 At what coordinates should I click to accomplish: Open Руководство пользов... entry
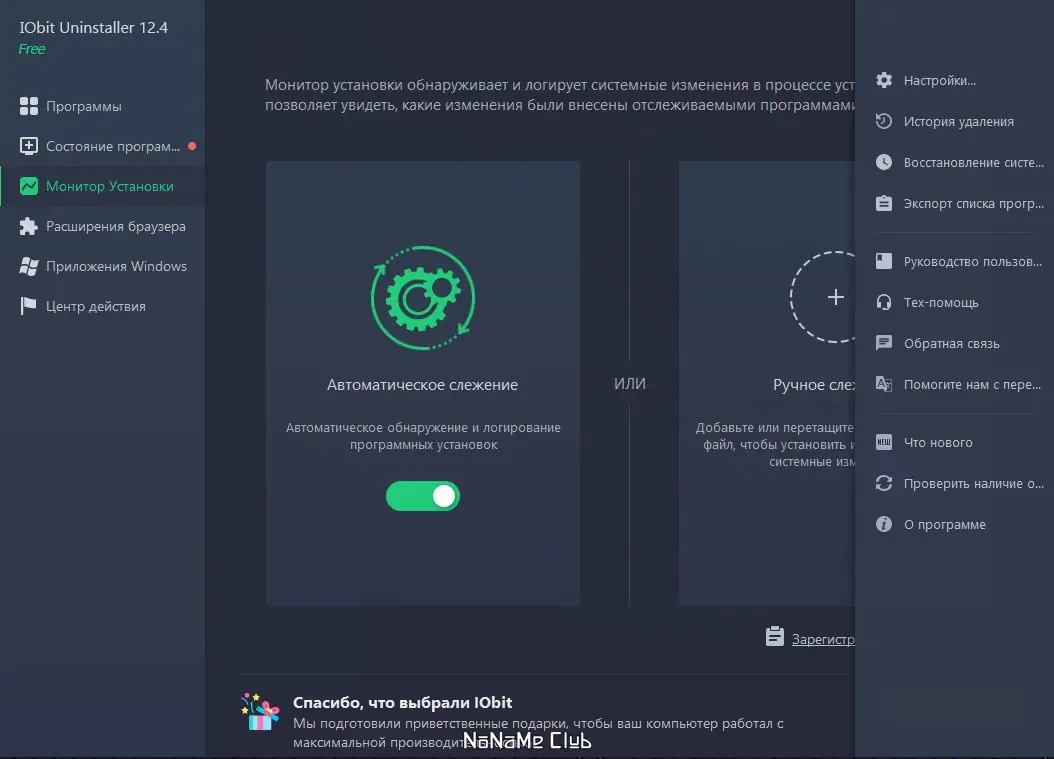tap(955, 261)
